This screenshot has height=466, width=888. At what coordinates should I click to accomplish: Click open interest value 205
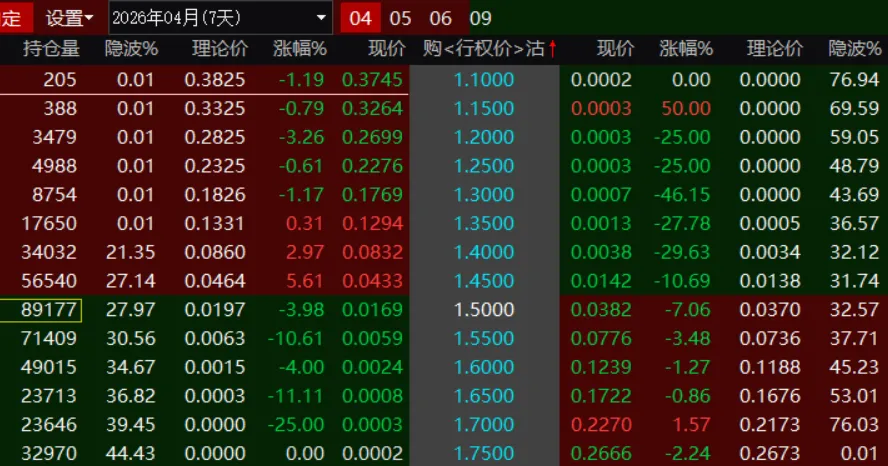pos(59,79)
